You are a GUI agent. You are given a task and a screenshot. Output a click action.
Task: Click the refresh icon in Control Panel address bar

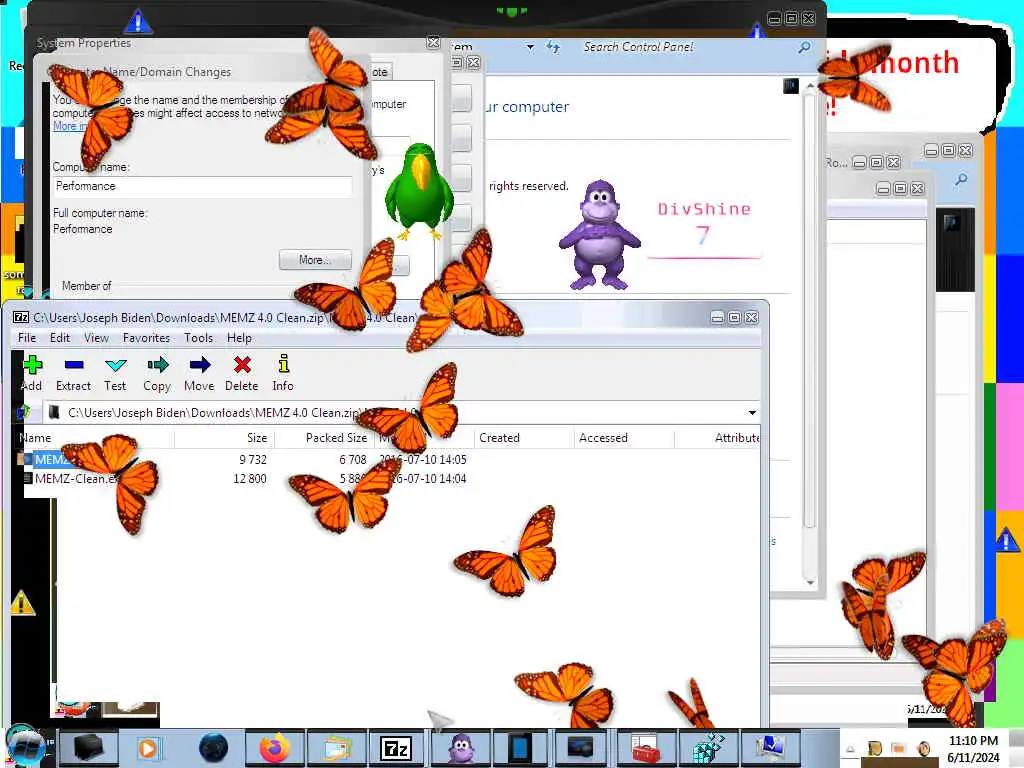tap(553, 47)
